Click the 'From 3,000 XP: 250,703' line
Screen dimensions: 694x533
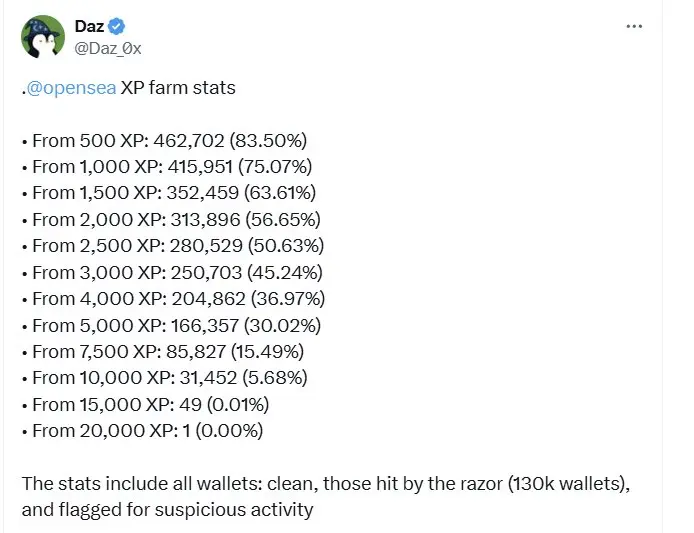(x=173, y=273)
